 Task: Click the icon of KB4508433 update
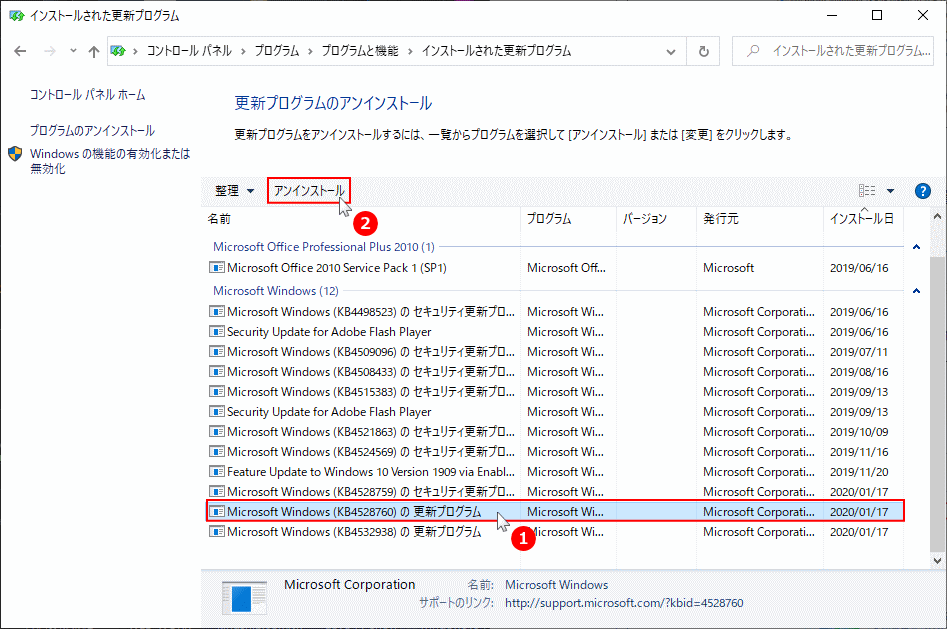coord(216,372)
